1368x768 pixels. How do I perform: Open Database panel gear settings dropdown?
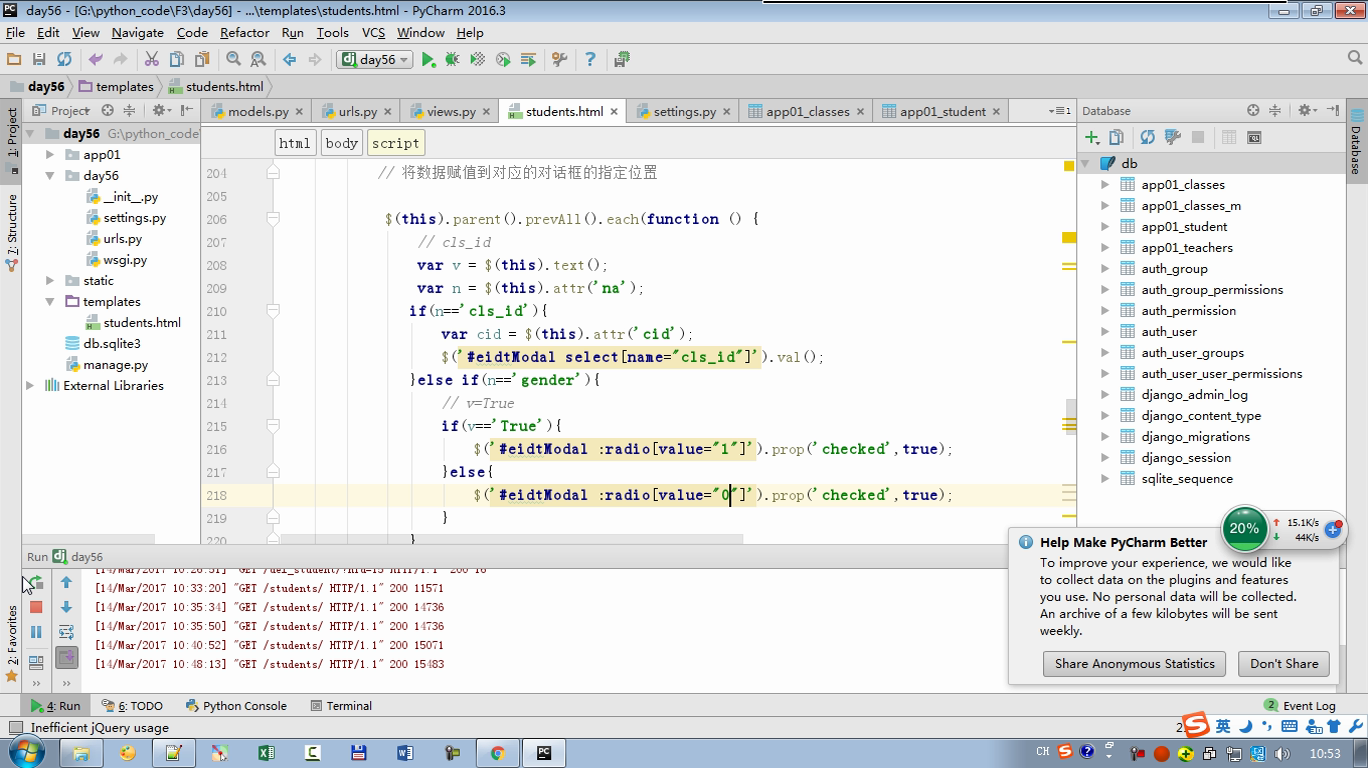[x=1307, y=110]
